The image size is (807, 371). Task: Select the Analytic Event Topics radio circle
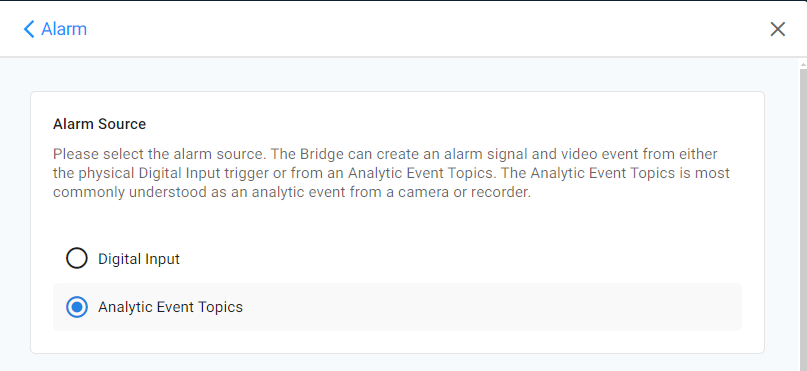[x=77, y=307]
